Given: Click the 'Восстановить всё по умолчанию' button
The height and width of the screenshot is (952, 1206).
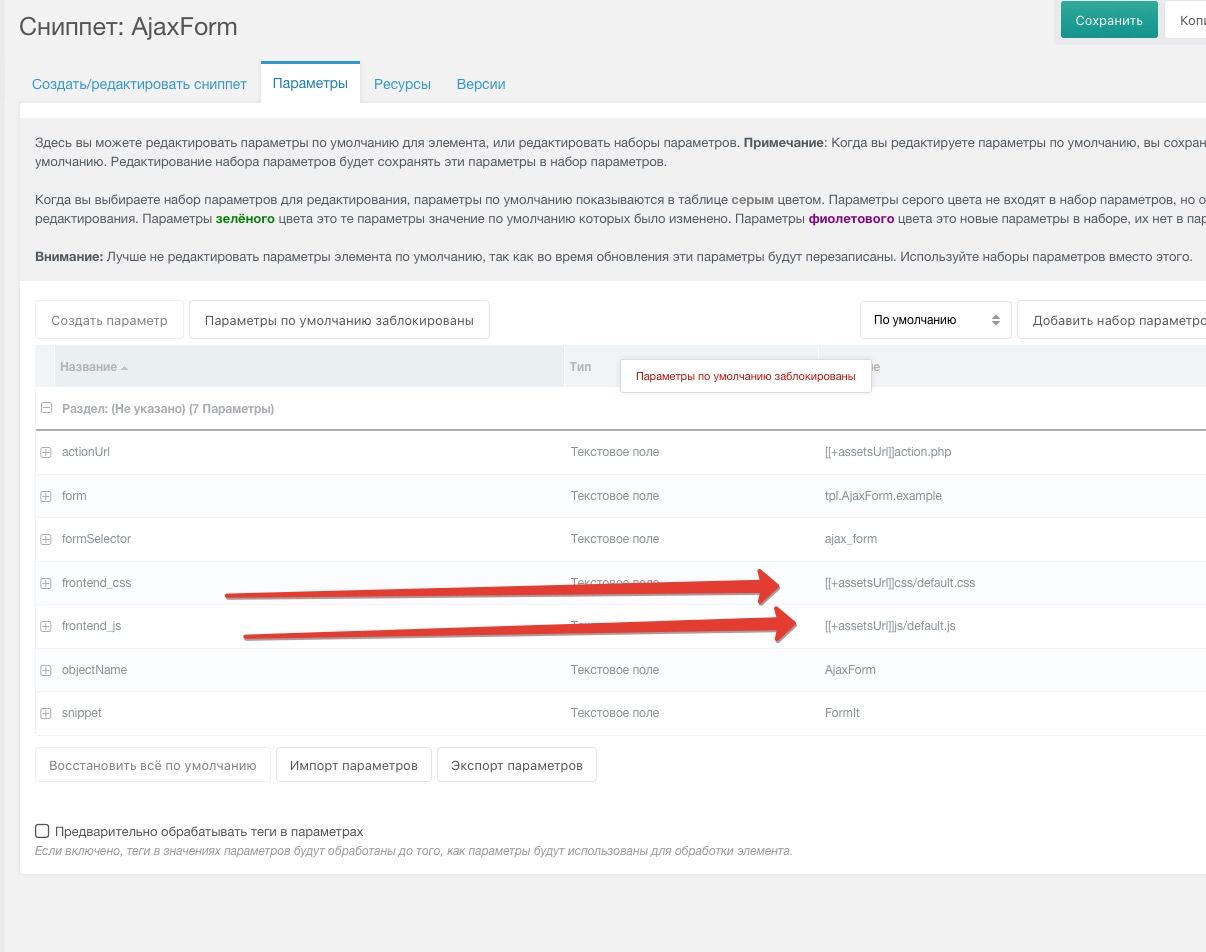Looking at the screenshot, I should tap(153, 765).
